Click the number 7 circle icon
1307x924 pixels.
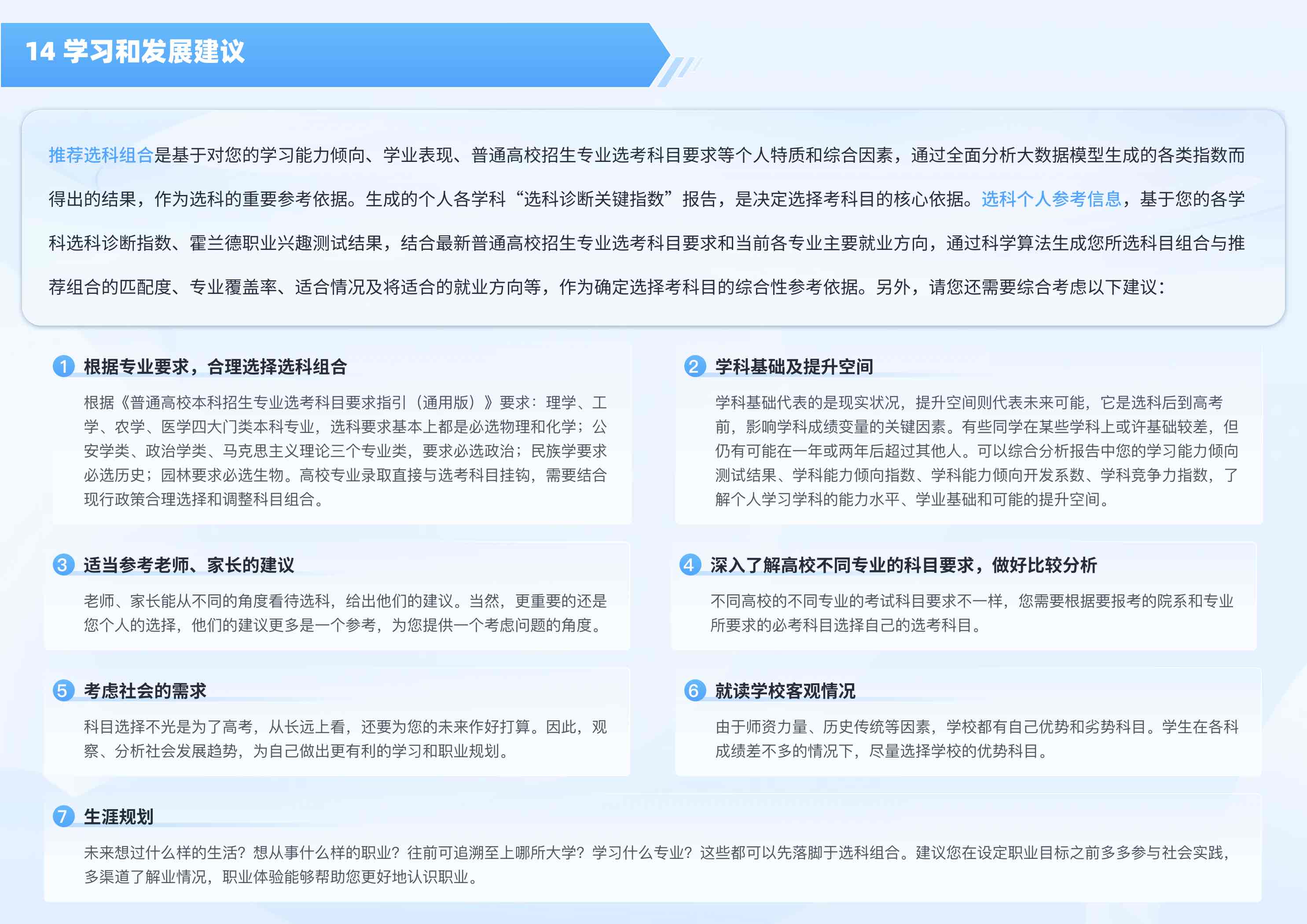pos(64,816)
